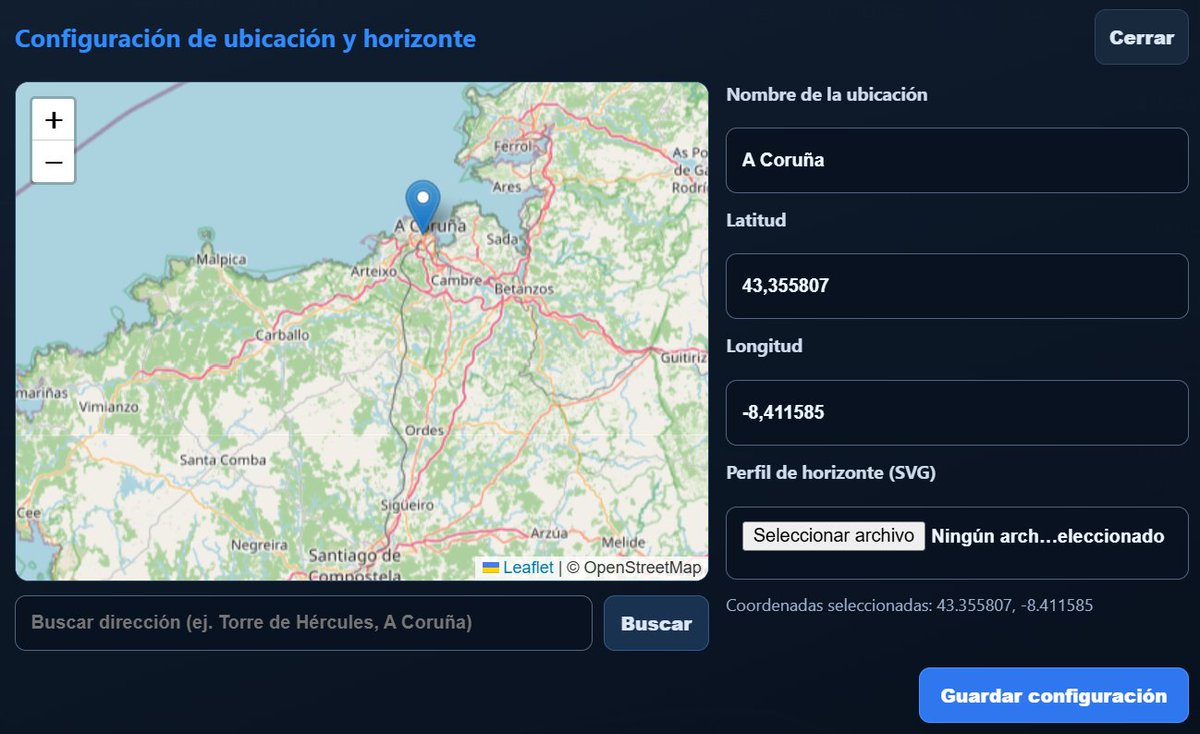Viewport: 1200px width, 734px height.
Task: Click the Perfil de horizonte (SVG) label
Action: point(831,473)
